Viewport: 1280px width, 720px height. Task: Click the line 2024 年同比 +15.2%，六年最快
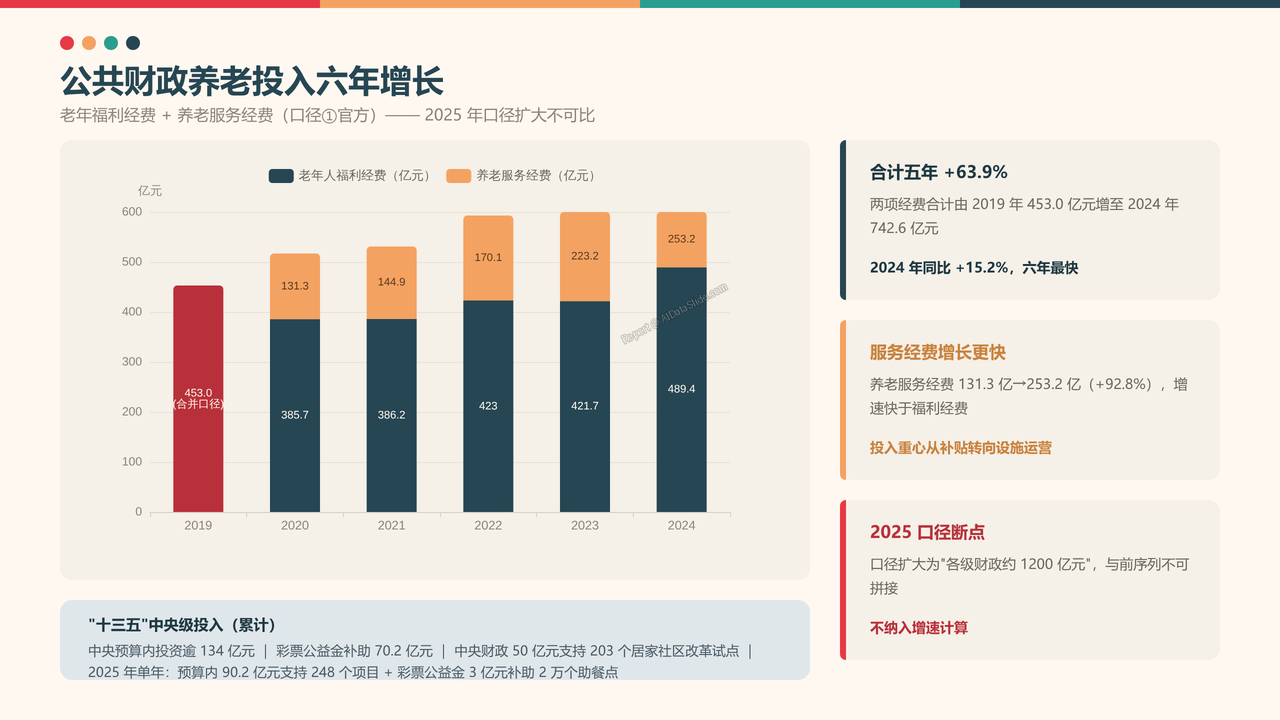[974, 268]
